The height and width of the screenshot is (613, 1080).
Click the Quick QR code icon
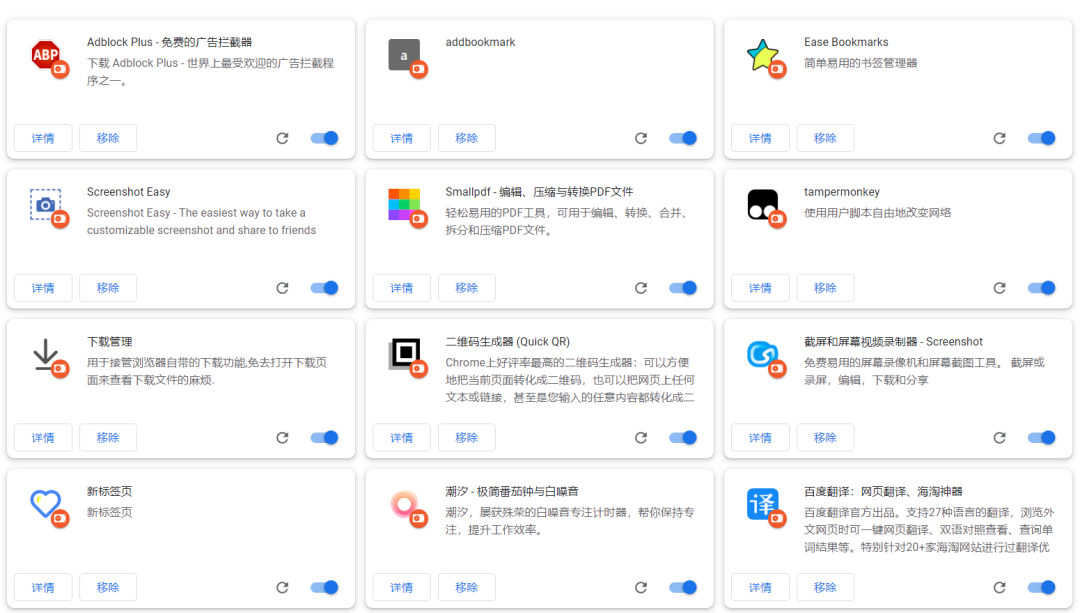point(404,355)
